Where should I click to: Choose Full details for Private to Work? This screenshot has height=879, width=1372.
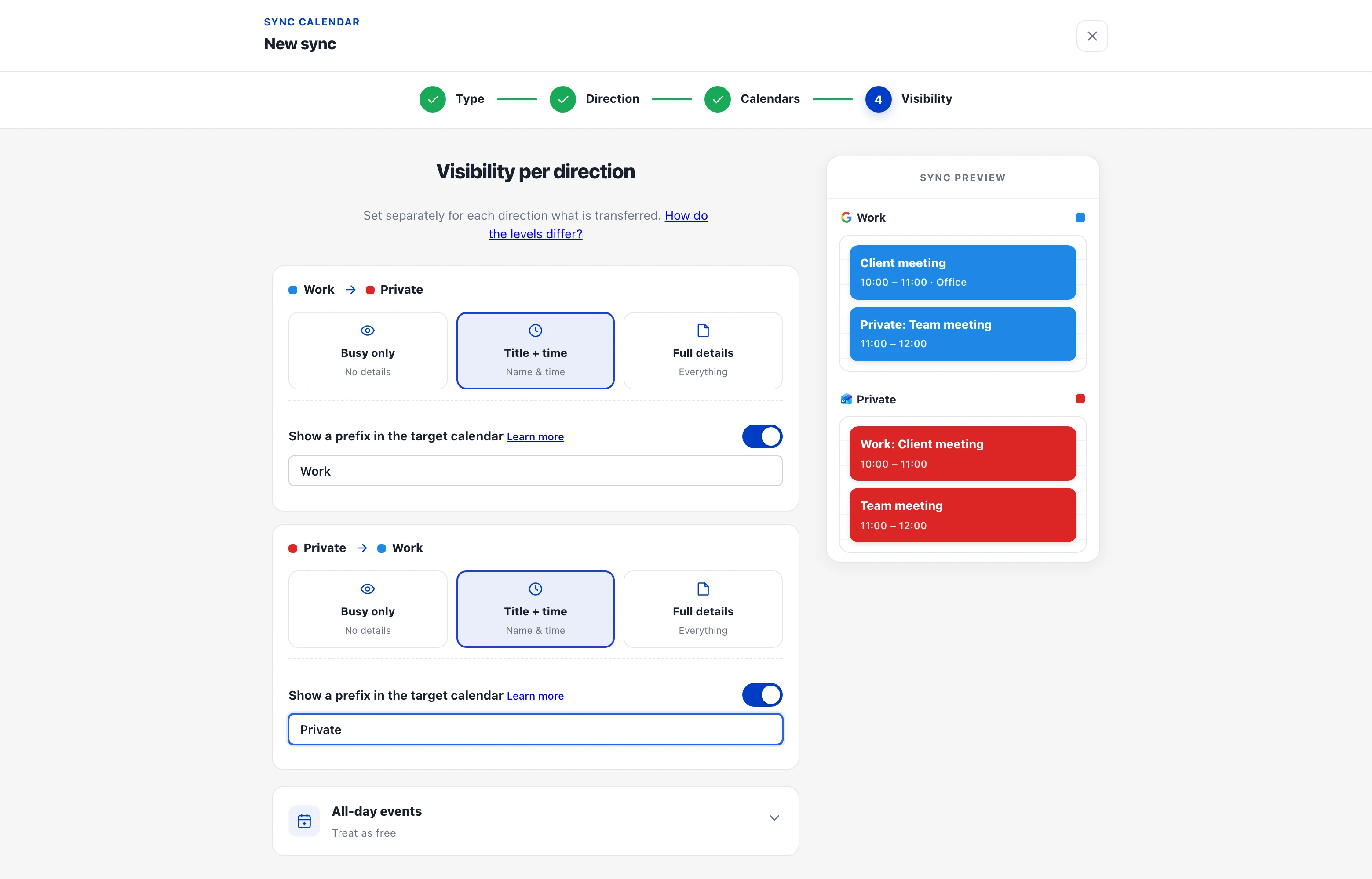703,609
